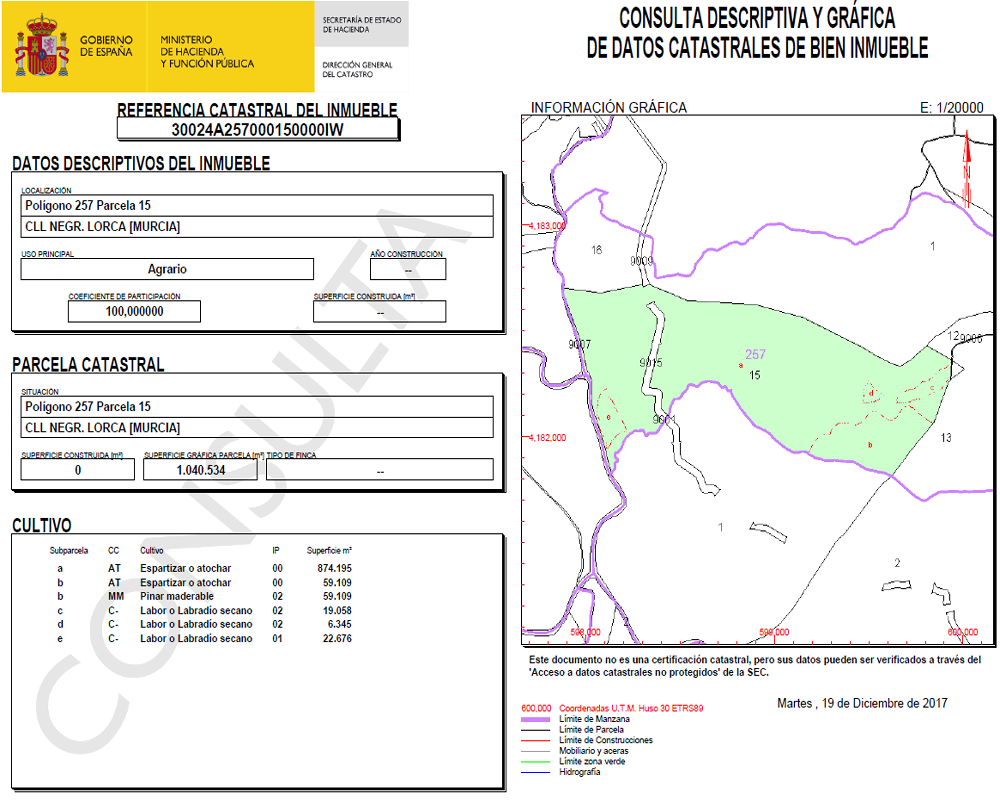Image resolution: width=1000 pixels, height=800 pixels.
Task: Click the Coordenadas U.T.M. Huso 30 ETRS89 legend text
Action: (x=631, y=708)
